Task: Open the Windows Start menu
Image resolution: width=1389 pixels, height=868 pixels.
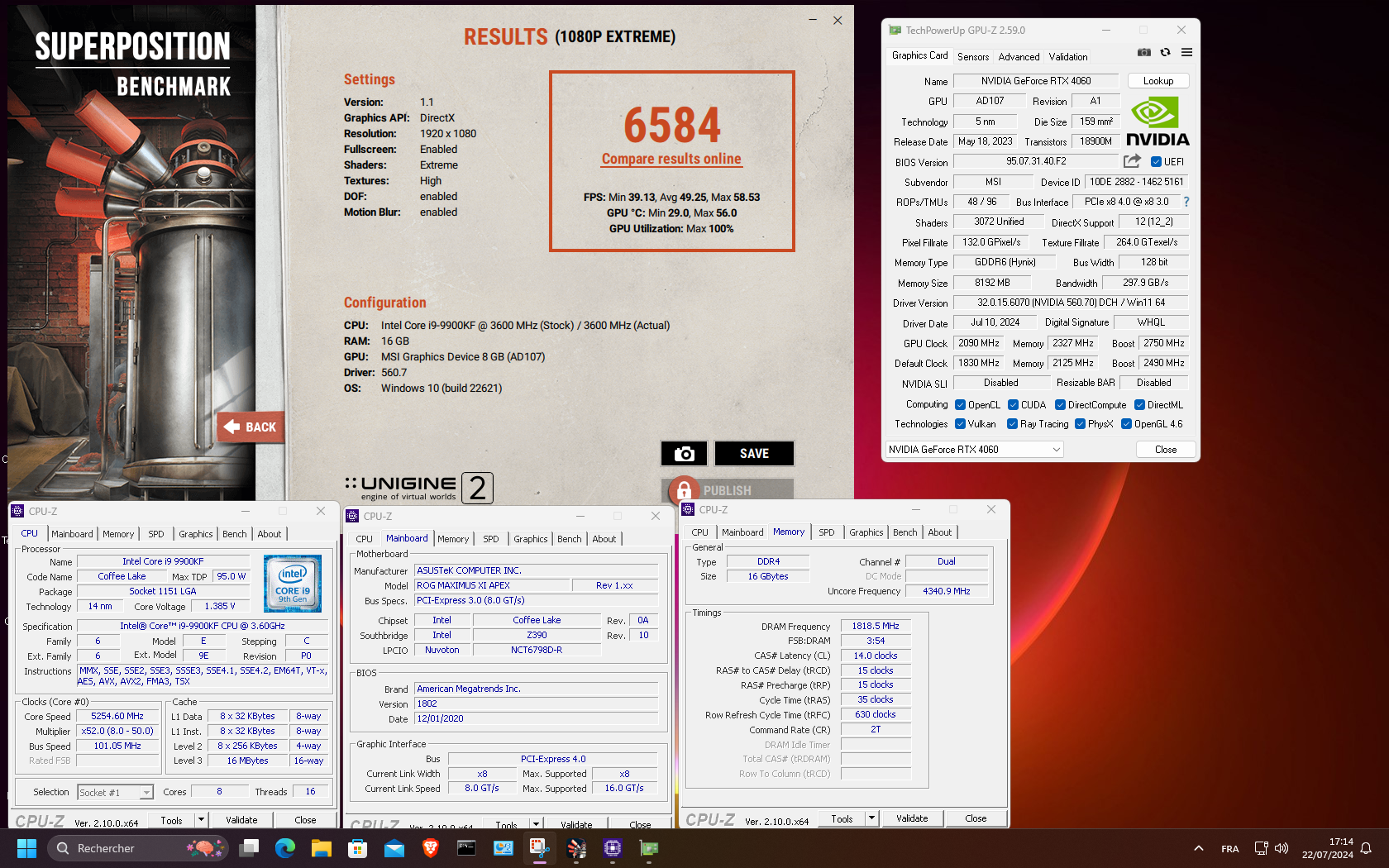Action: [26, 848]
